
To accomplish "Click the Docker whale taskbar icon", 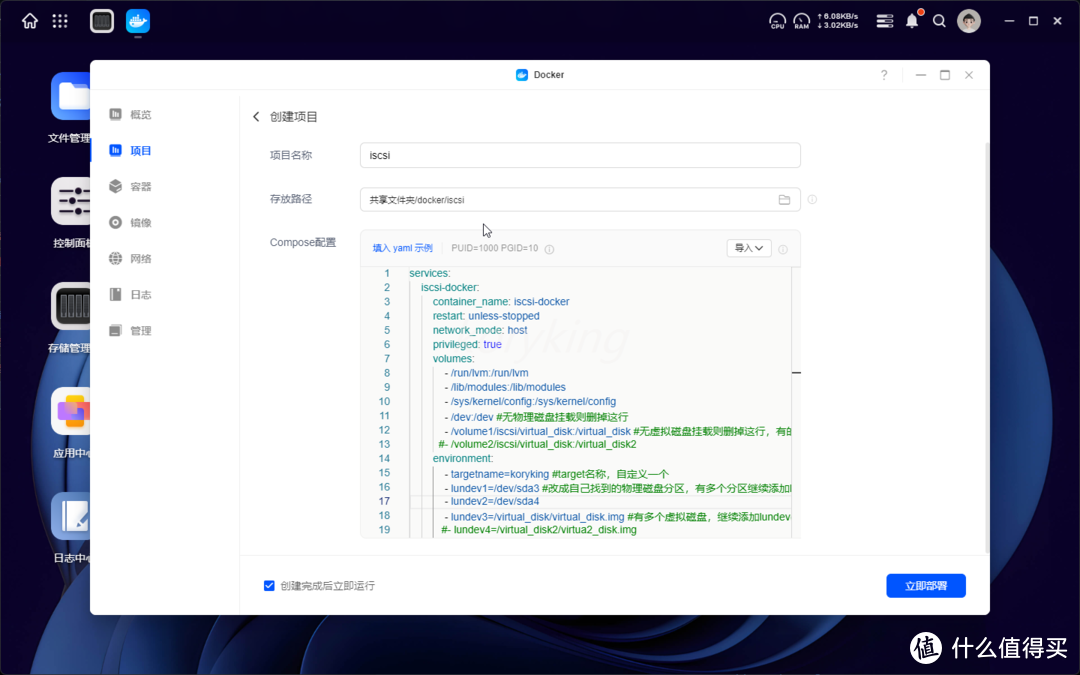I will pyautogui.click(x=138, y=21).
